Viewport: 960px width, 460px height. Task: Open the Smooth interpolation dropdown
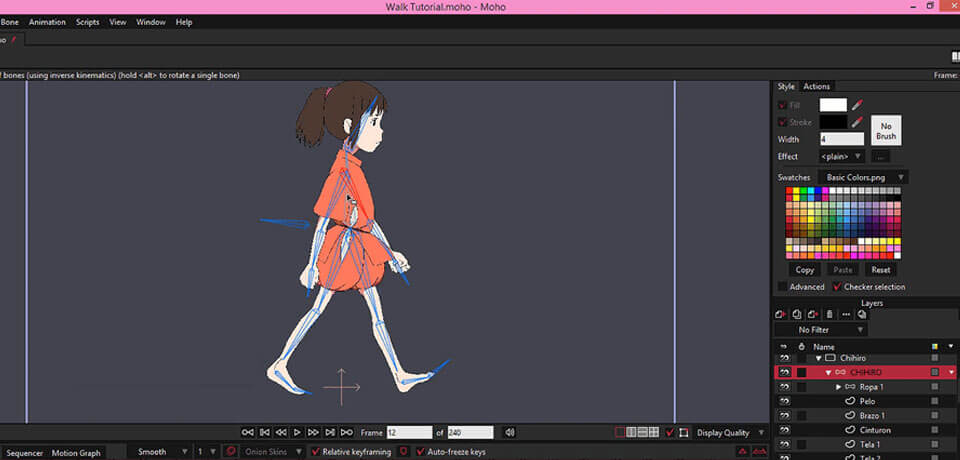pos(162,452)
